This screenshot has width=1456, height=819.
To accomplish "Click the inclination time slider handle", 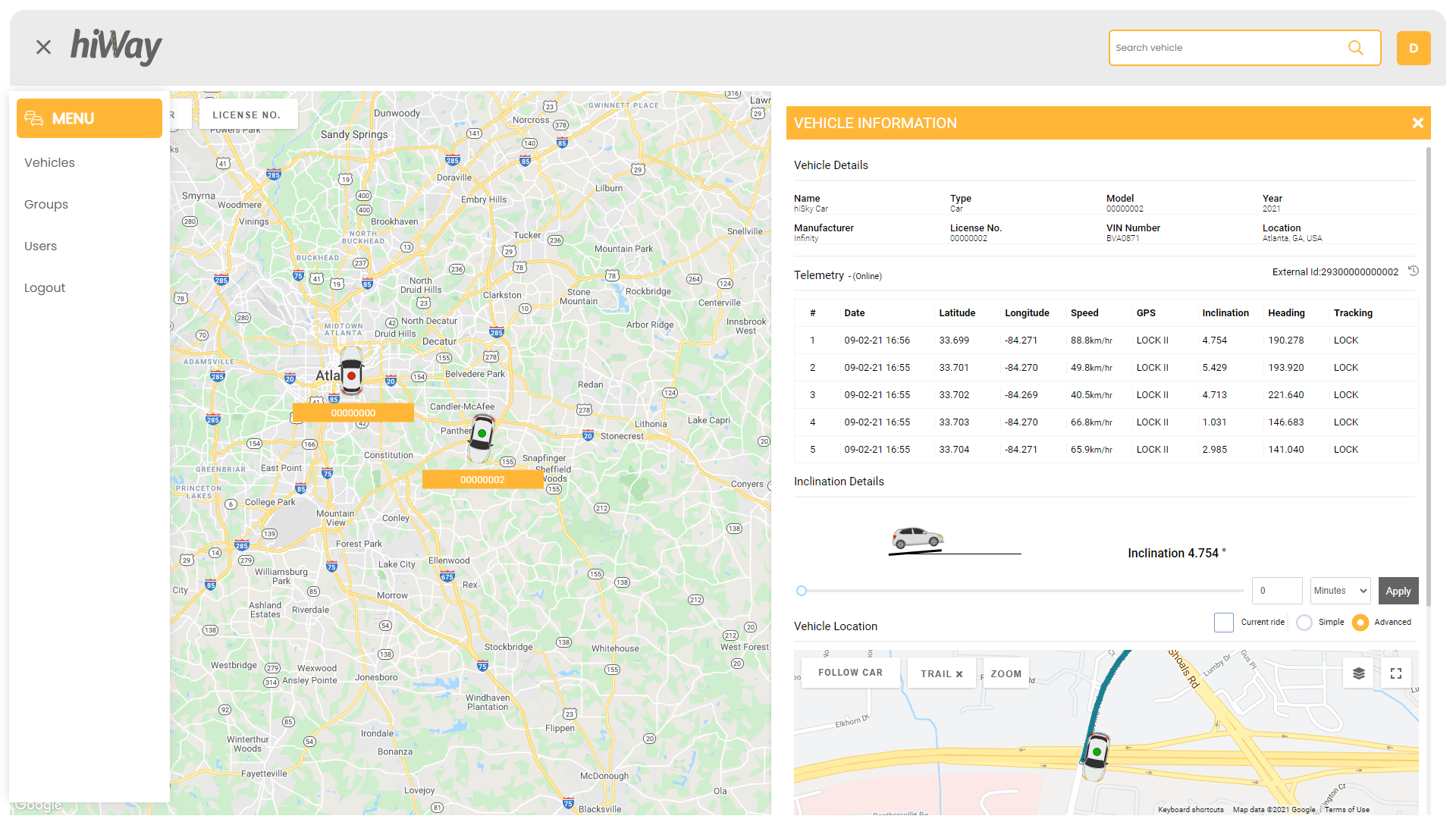I will pyautogui.click(x=802, y=591).
